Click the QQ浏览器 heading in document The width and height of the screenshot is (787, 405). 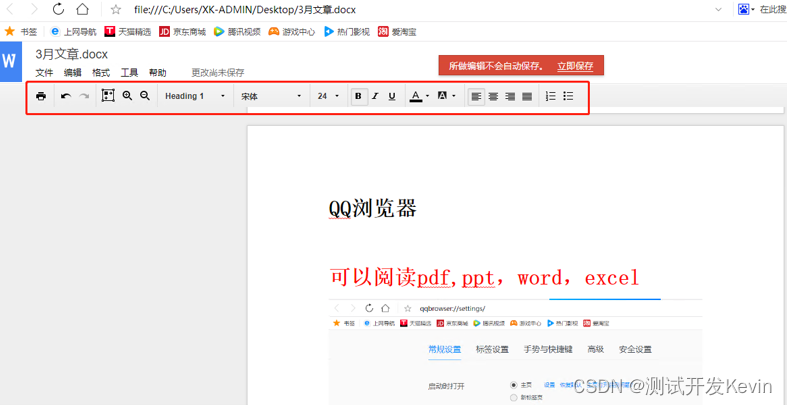point(373,209)
